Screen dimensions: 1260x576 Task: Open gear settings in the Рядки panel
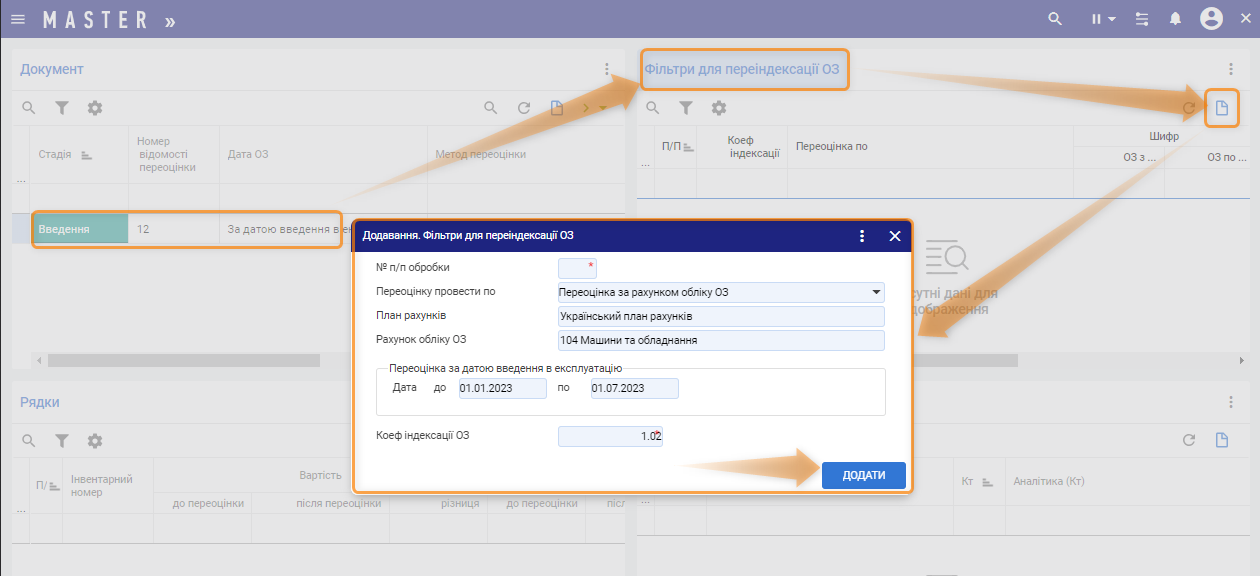(95, 441)
